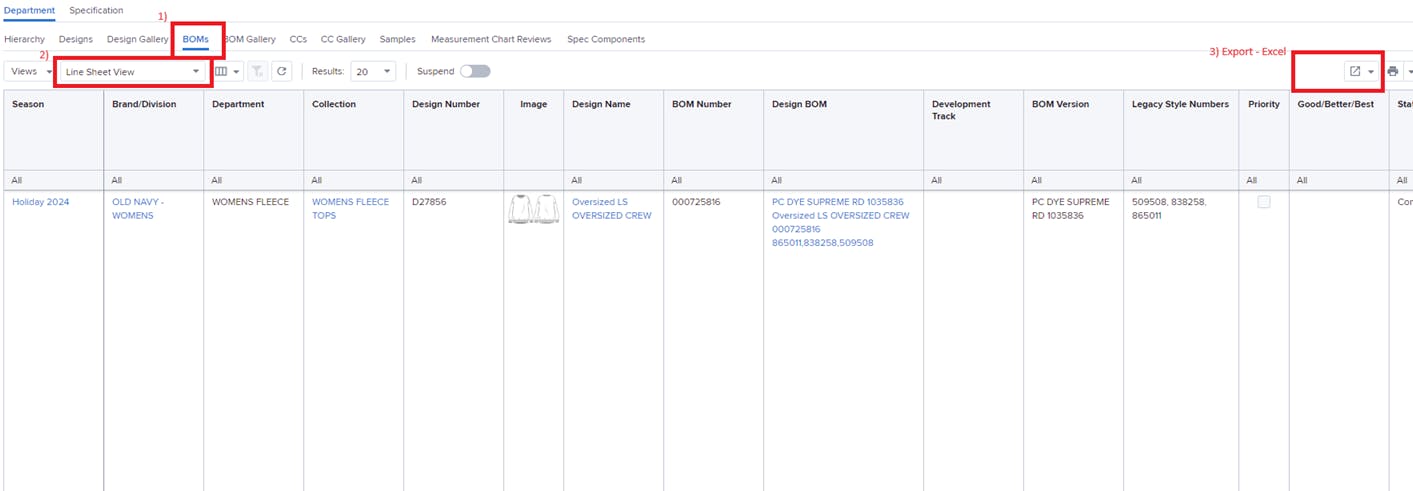The height and width of the screenshot is (491, 1413).
Task: Sort by the Design Number column header
Action: [x=446, y=104]
